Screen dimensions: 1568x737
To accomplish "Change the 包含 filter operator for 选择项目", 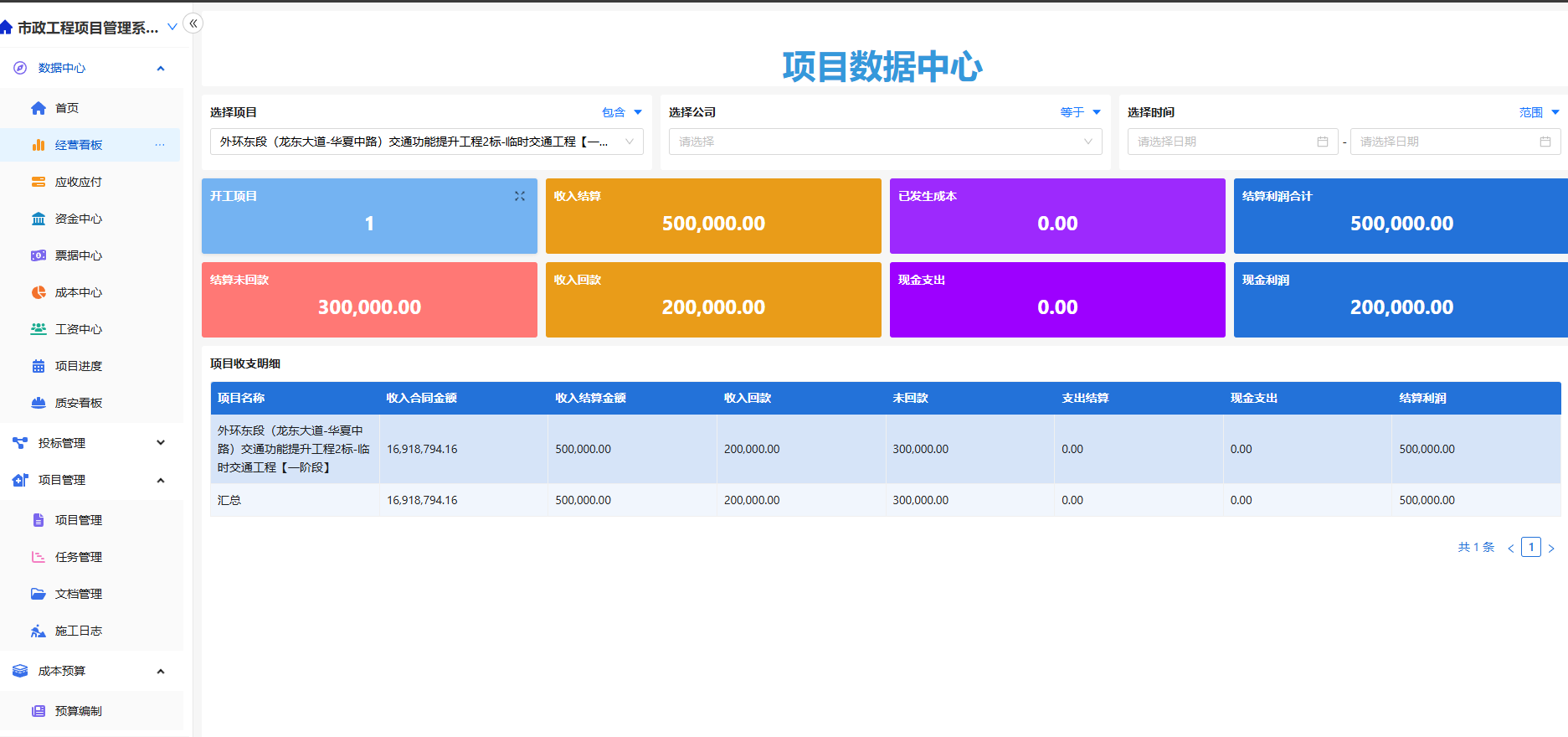I will pyautogui.click(x=622, y=112).
